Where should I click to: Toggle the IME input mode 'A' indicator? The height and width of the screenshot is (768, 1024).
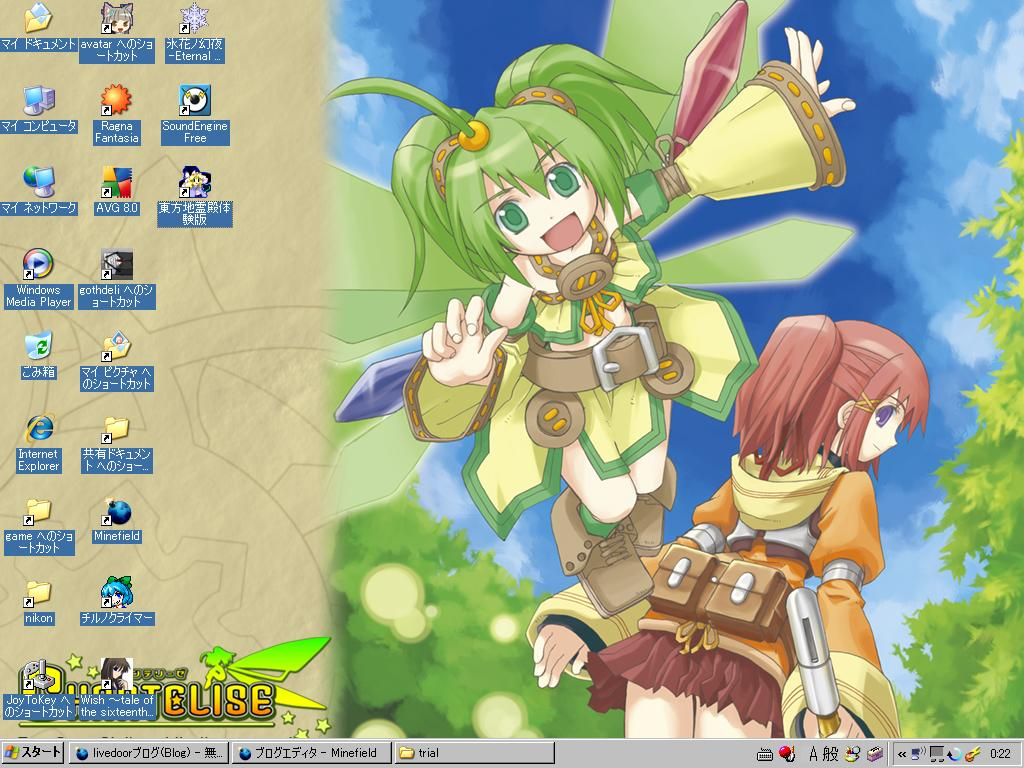click(813, 754)
